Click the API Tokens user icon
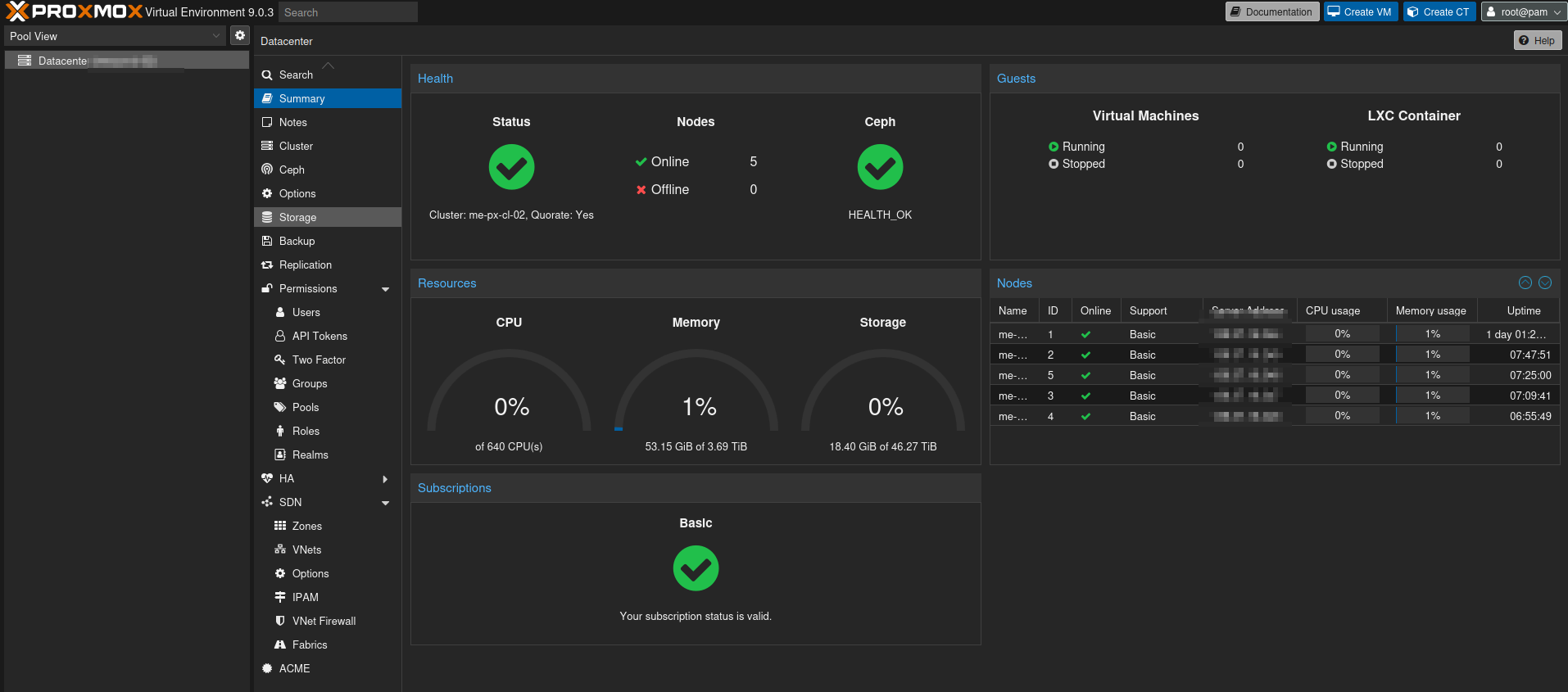Viewport: 1568px width, 692px height. [x=280, y=336]
